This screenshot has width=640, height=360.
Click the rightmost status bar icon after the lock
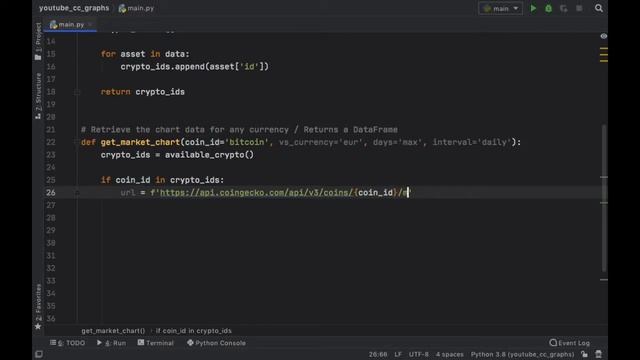(598, 354)
